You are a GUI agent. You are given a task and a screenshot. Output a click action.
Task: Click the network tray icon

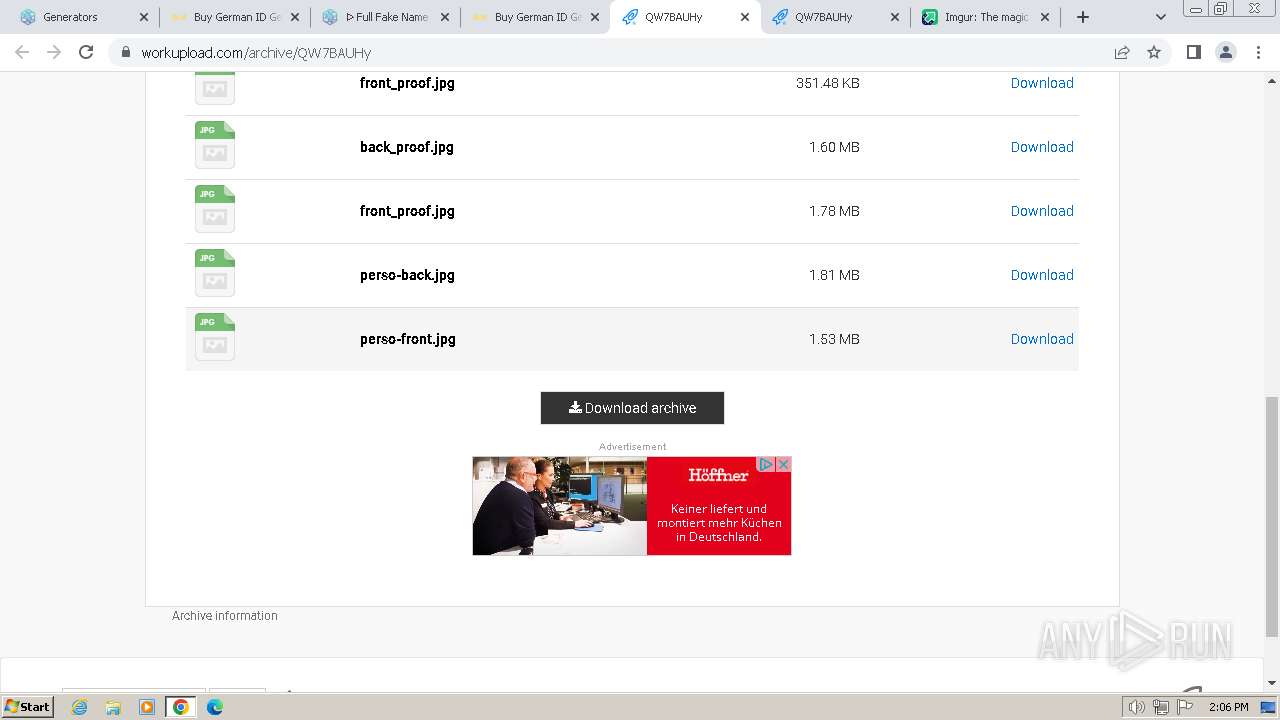coord(1161,707)
